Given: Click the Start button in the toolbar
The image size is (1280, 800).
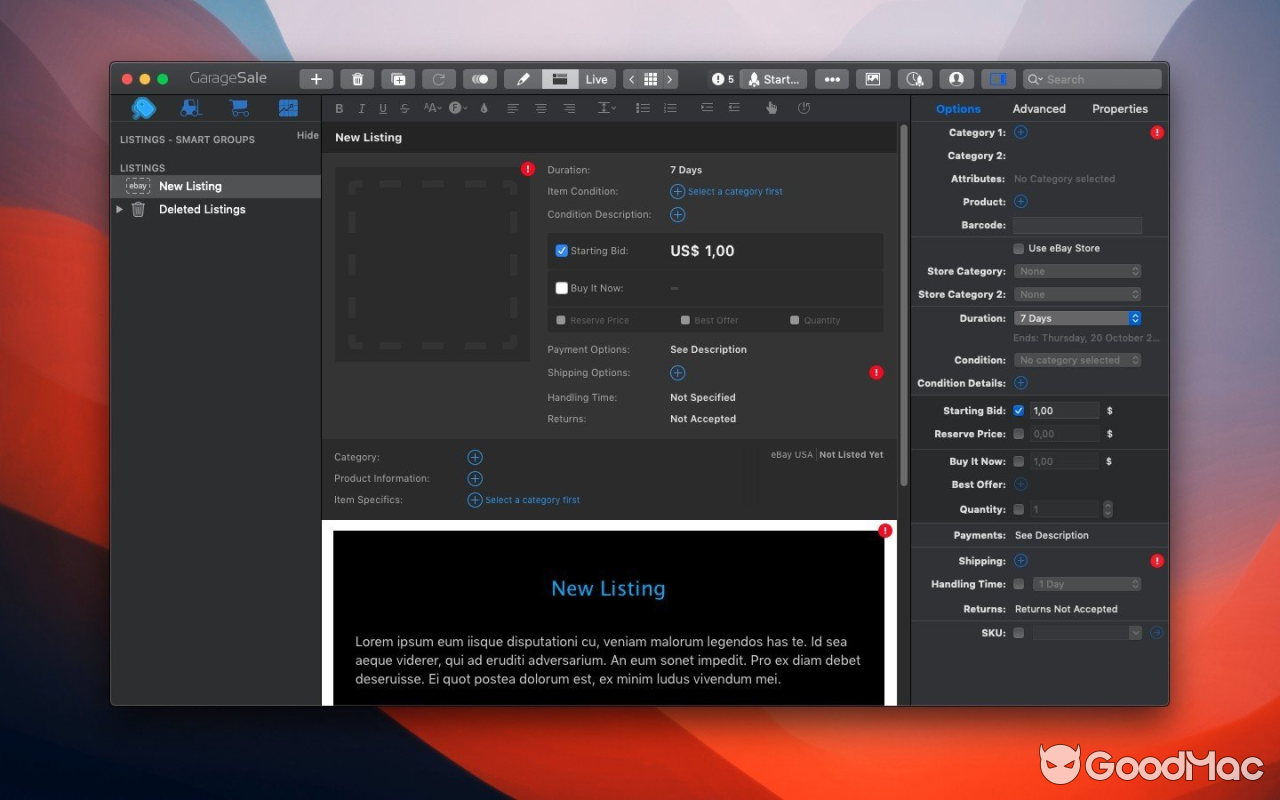Looking at the screenshot, I should [x=773, y=78].
